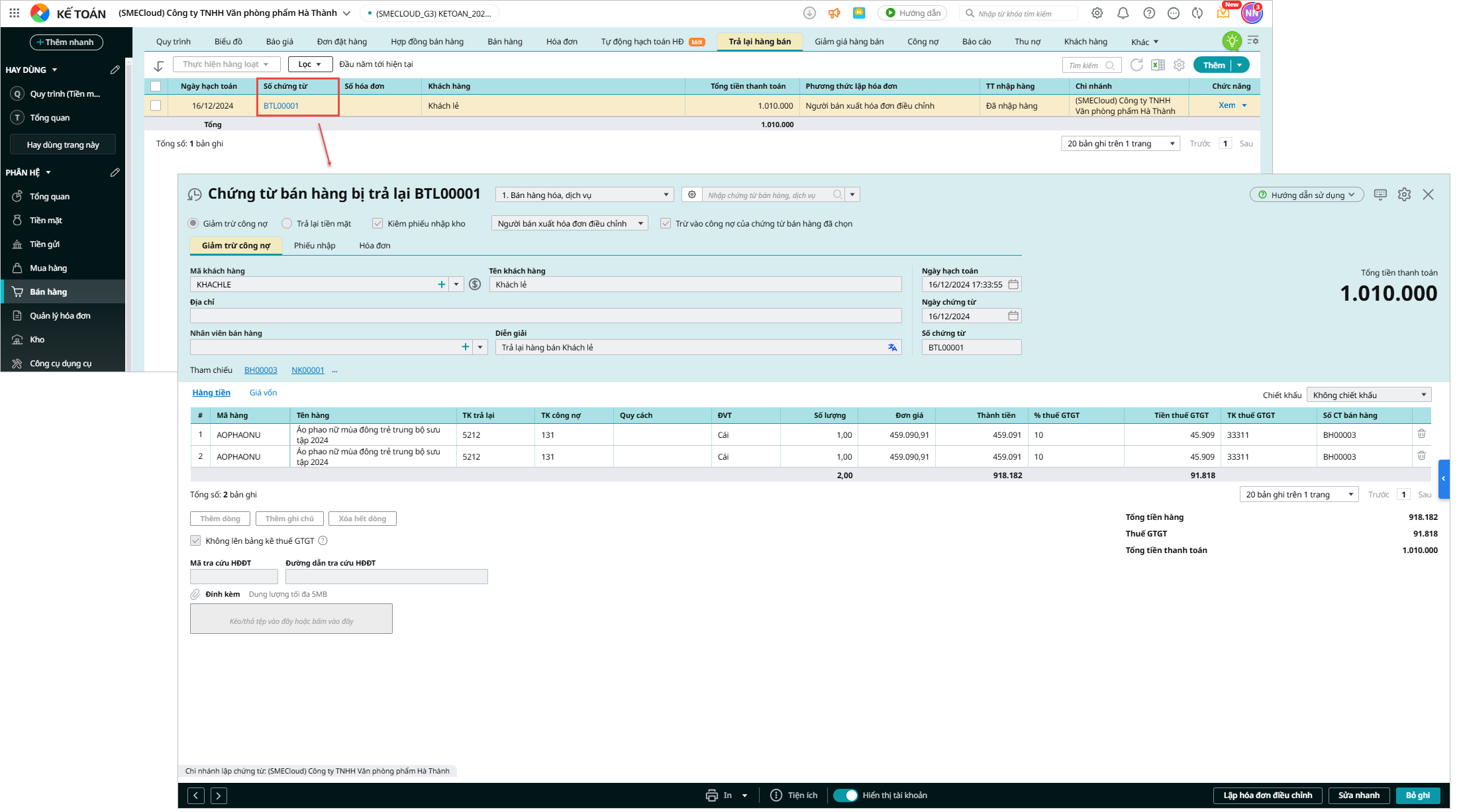Expand the Lọc filter dropdown
The height and width of the screenshot is (812, 1461).
[310, 64]
